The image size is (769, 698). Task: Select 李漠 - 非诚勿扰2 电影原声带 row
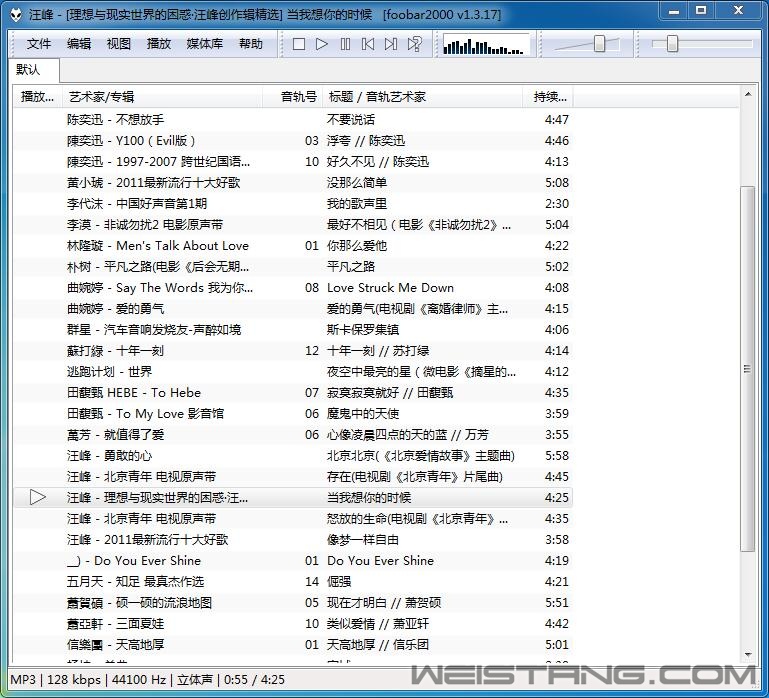293,225
